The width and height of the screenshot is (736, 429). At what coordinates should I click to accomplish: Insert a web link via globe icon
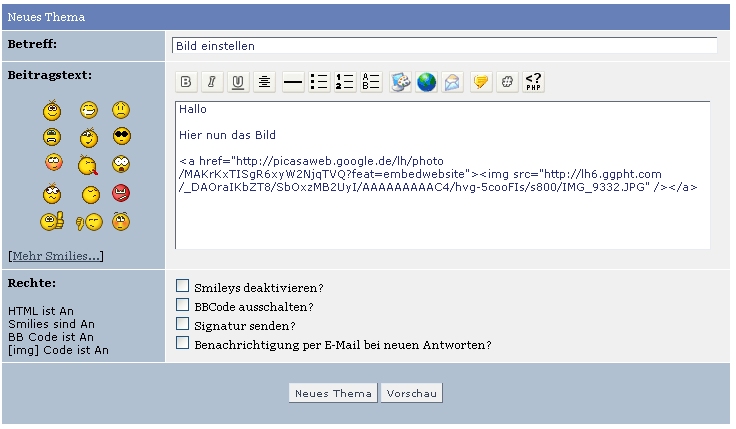point(427,83)
